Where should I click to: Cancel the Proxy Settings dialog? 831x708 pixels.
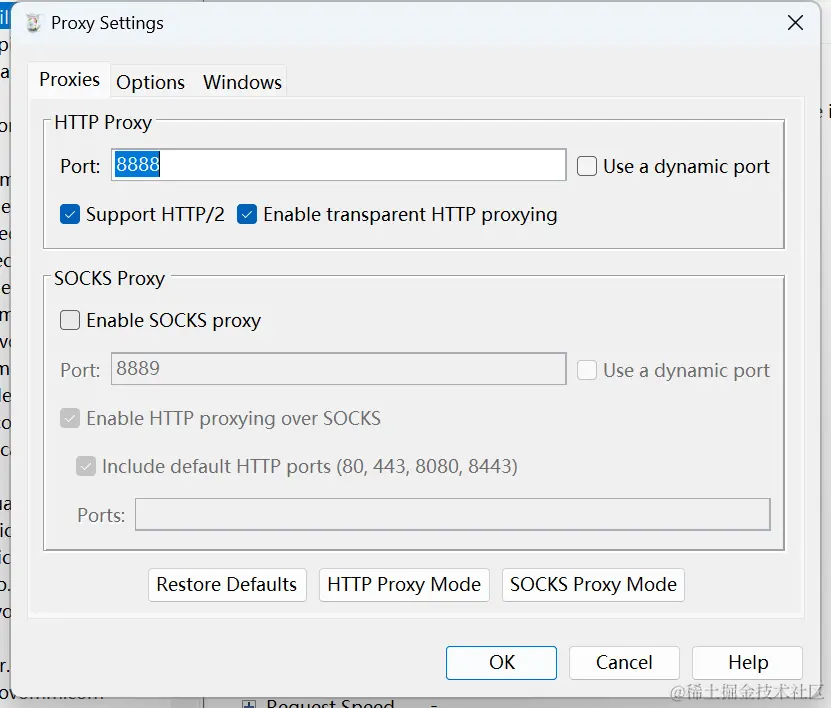point(624,662)
